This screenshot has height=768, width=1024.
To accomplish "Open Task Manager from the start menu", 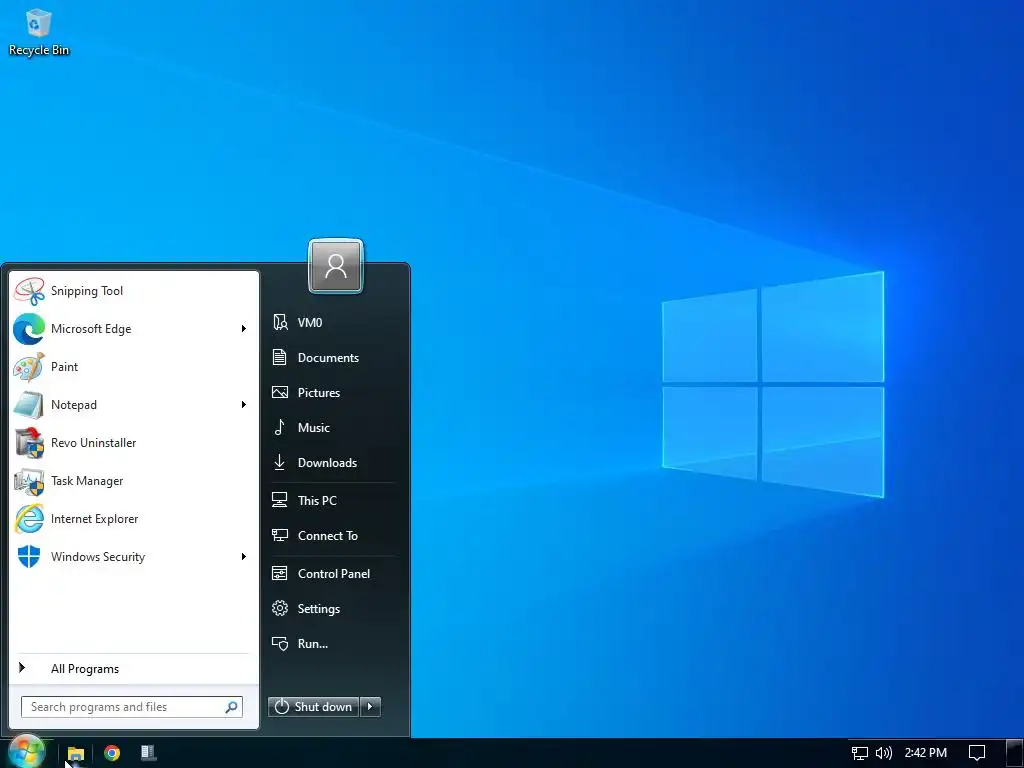I will pos(134,481).
